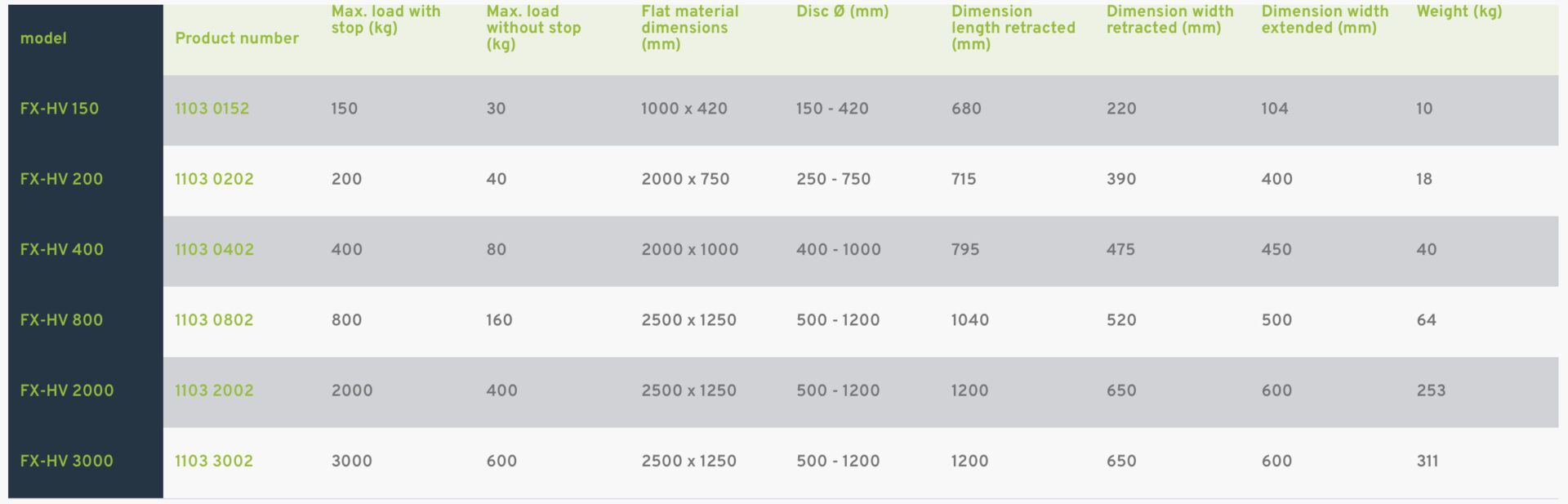Image resolution: width=1568 pixels, height=504 pixels.
Task: Select the 1000 x 420 dimensions cell
Action: point(684,109)
